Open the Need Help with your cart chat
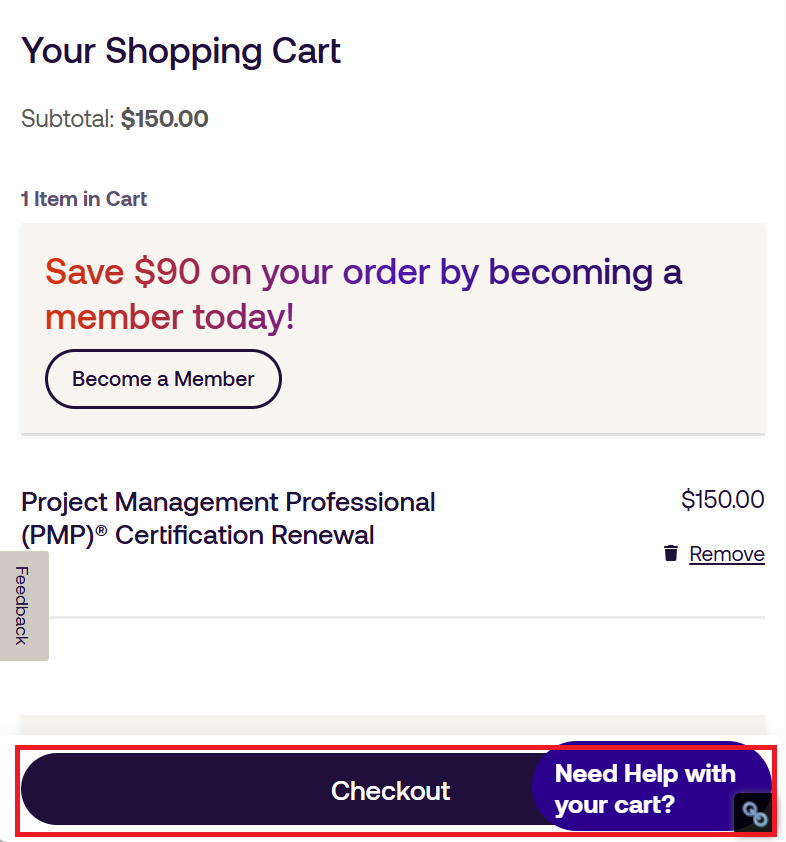 click(x=645, y=788)
